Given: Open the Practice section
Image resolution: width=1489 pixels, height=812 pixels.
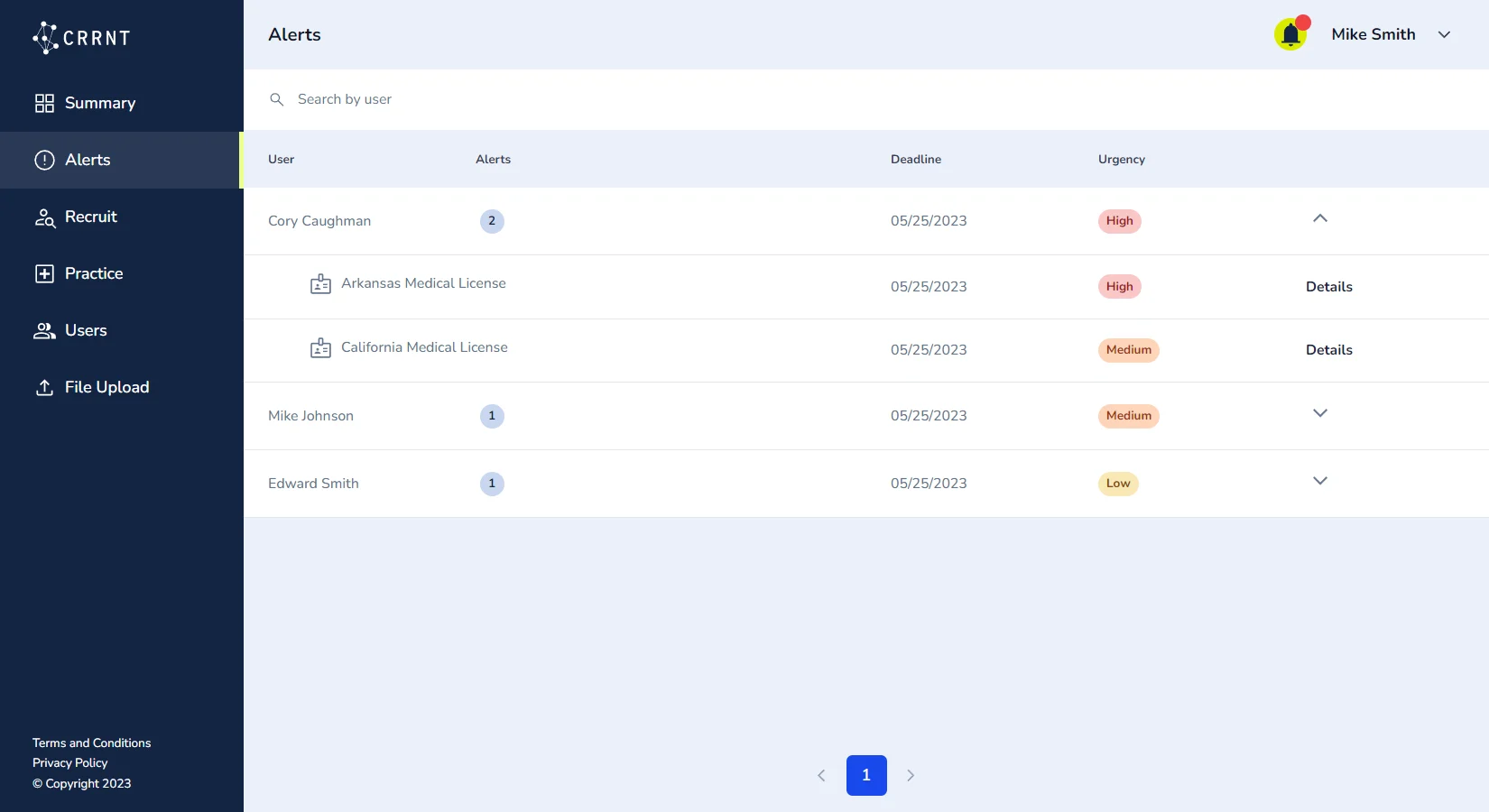Looking at the screenshot, I should [x=93, y=273].
